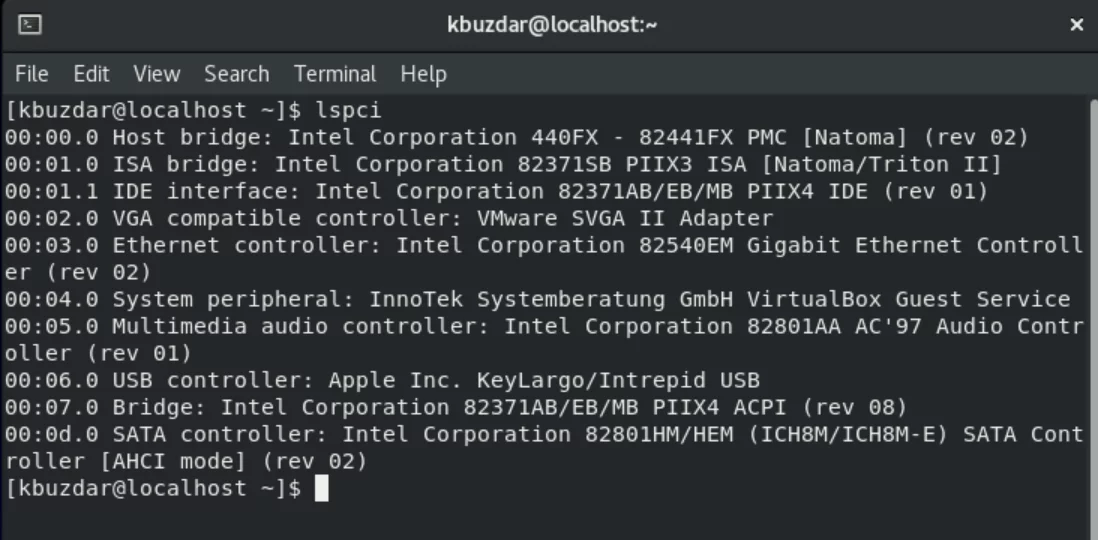1098x540 pixels.
Task: Open the Terminal menu
Action: click(x=335, y=74)
